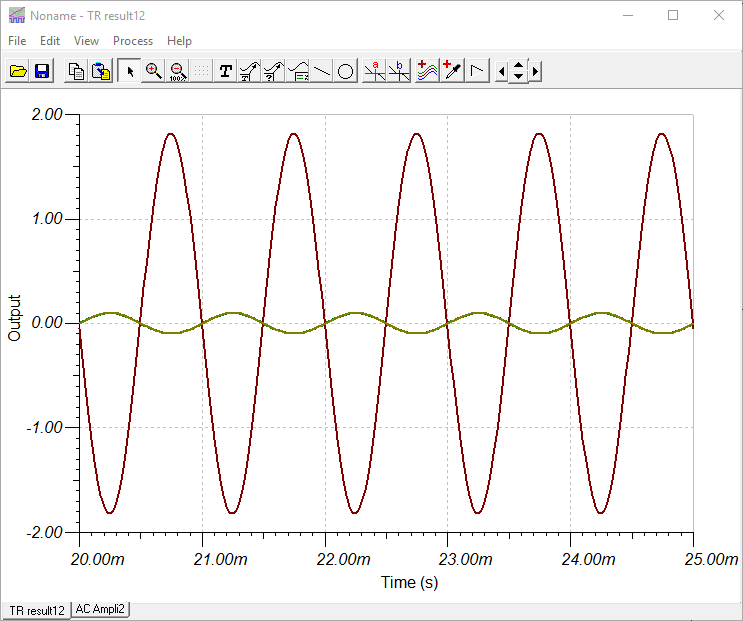The width and height of the screenshot is (743, 621).
Task: Click the large dark red sine curve
Action: point(171,134)
